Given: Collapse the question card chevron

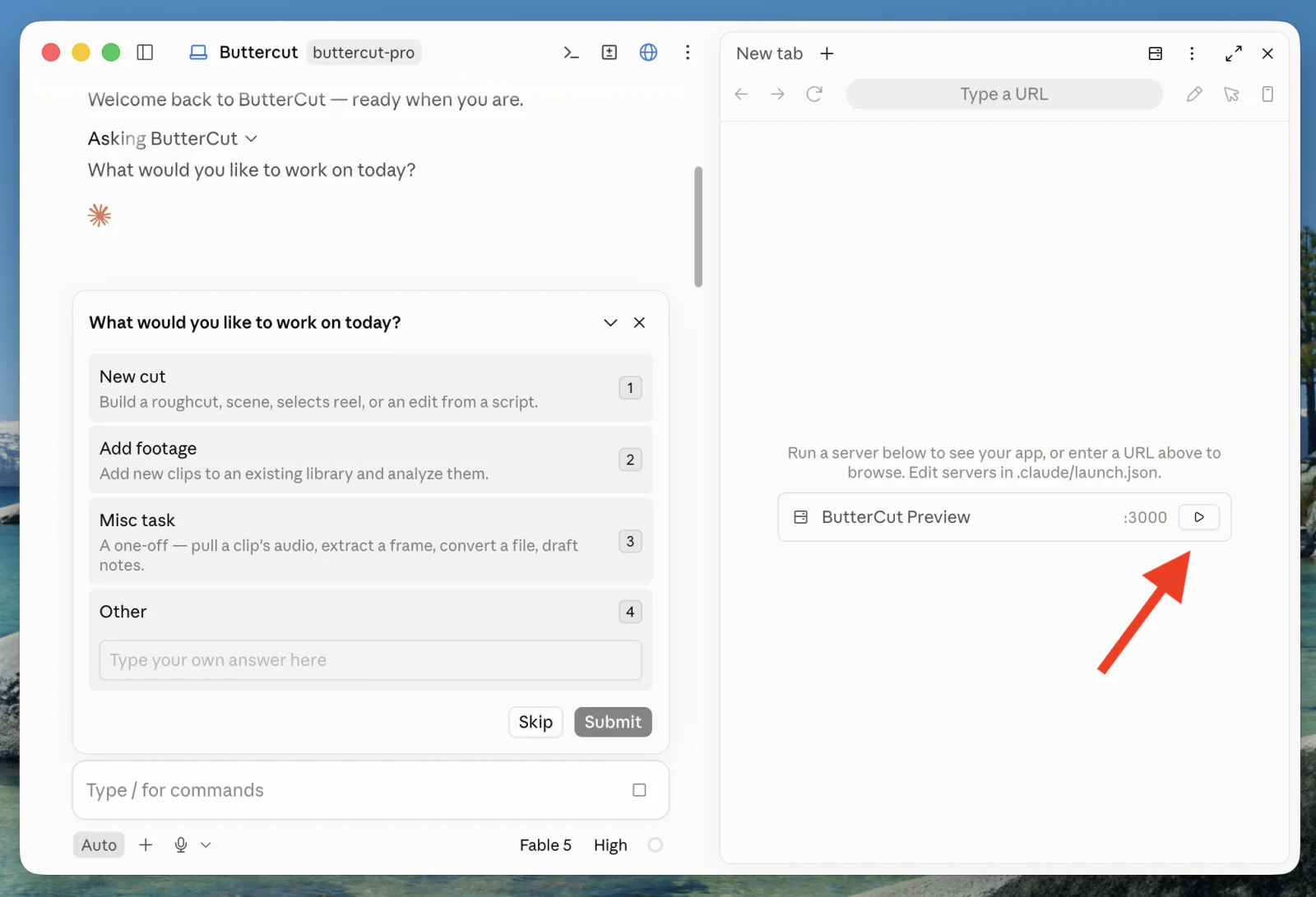Looking at the screenshot, I should [610, 322].
